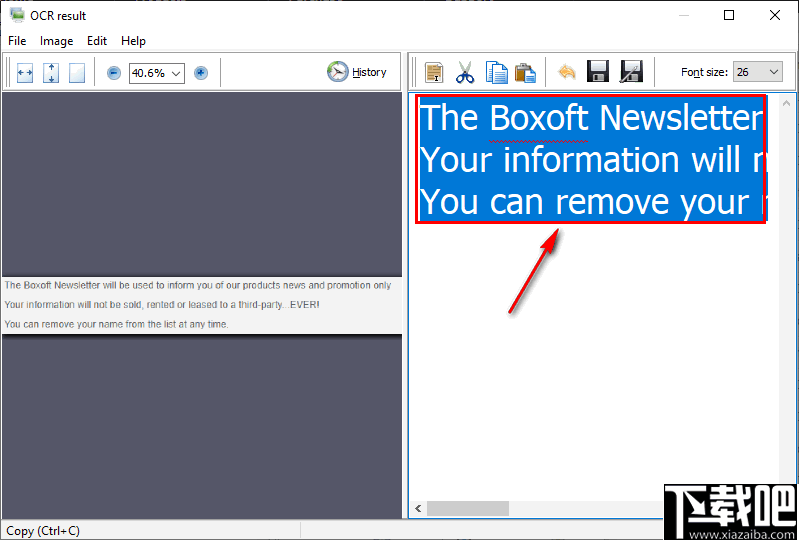The image size is (799, 540).
Task: Open the Edit menu
Action: click(x=97, y=41)
